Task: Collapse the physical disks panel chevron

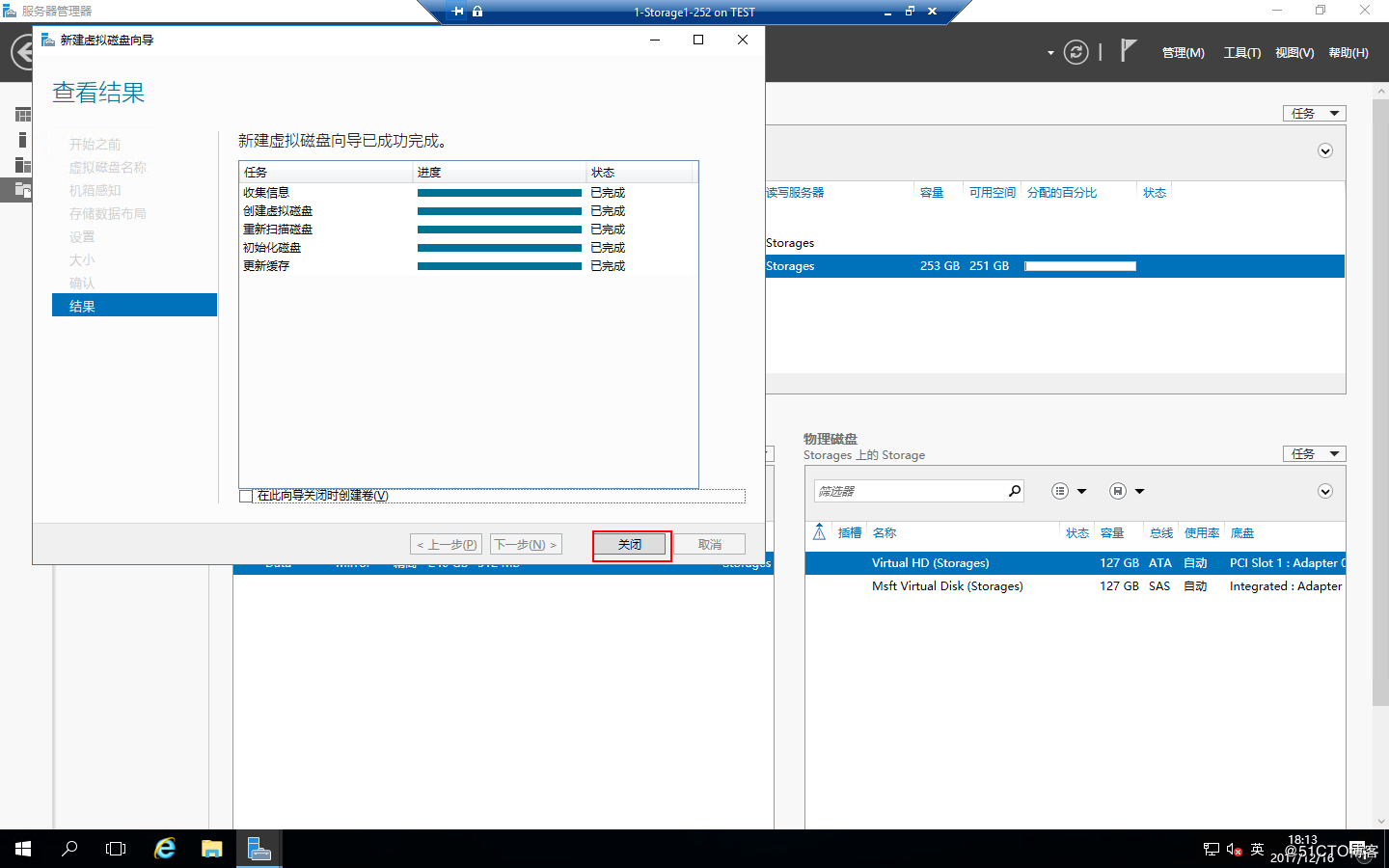Action: tap(1325, 491)
